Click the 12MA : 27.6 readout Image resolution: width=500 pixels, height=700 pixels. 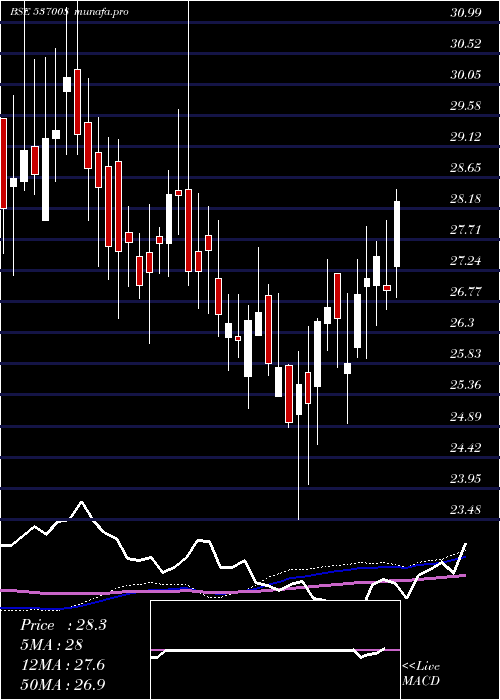[x=62, y=665]
